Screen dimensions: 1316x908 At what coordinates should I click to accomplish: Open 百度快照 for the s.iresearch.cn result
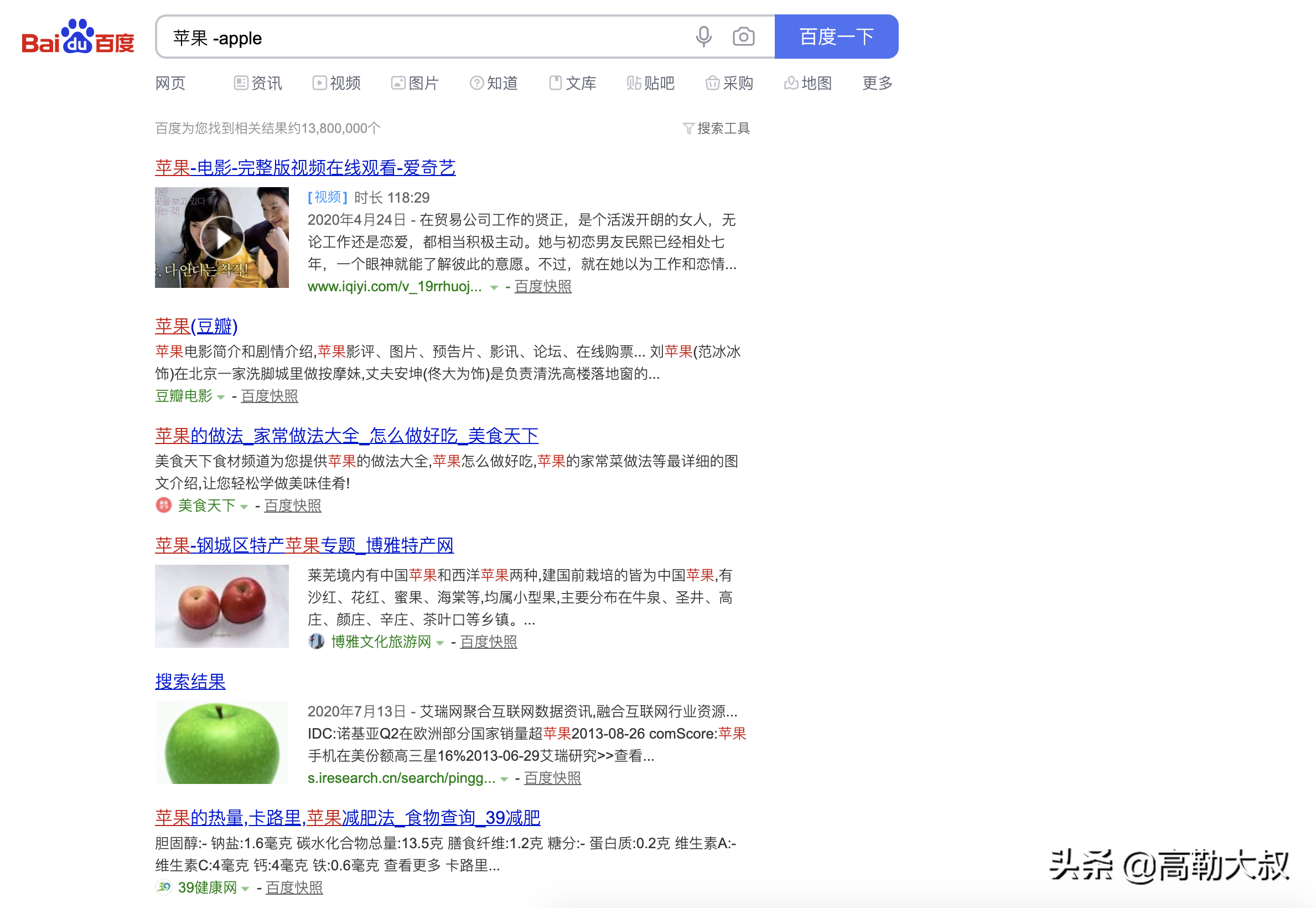click(553, 778)
